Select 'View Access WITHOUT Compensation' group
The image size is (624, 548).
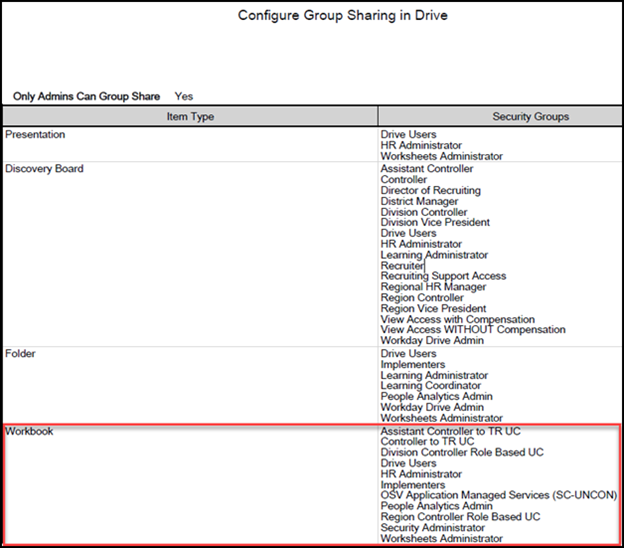[473, 330]
